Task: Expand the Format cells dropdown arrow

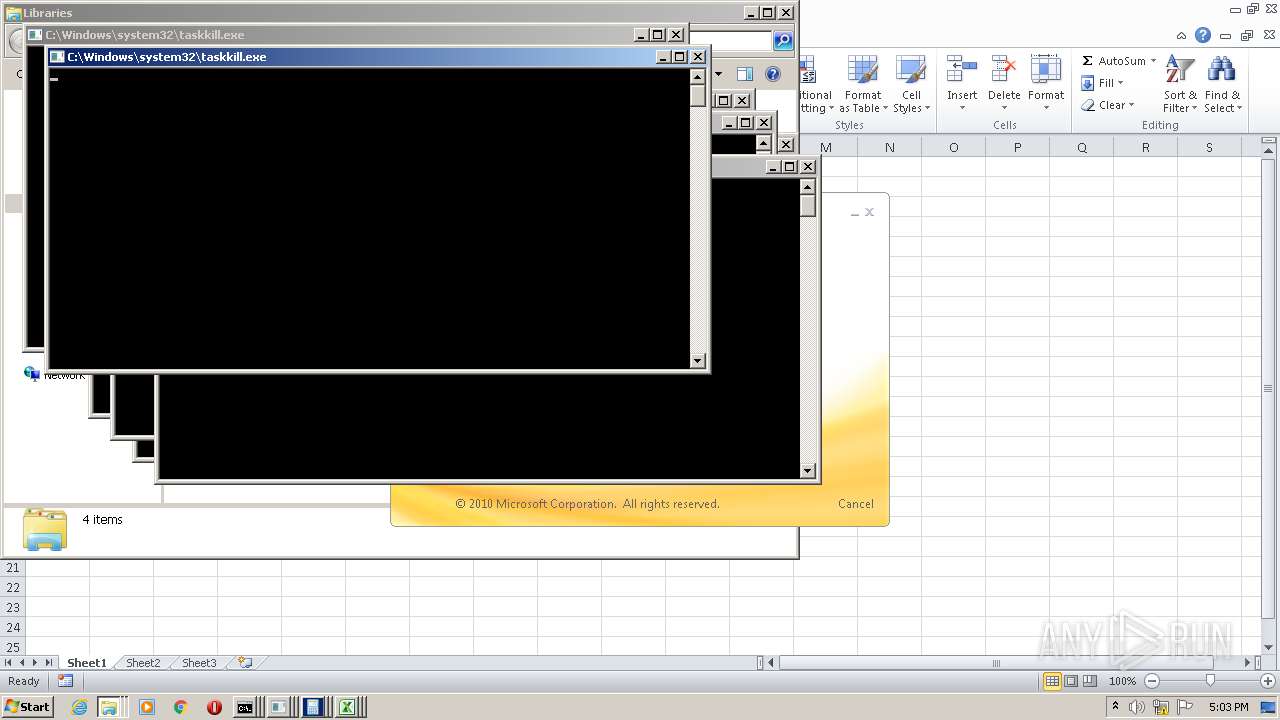Action: (x=1046, y=108)
